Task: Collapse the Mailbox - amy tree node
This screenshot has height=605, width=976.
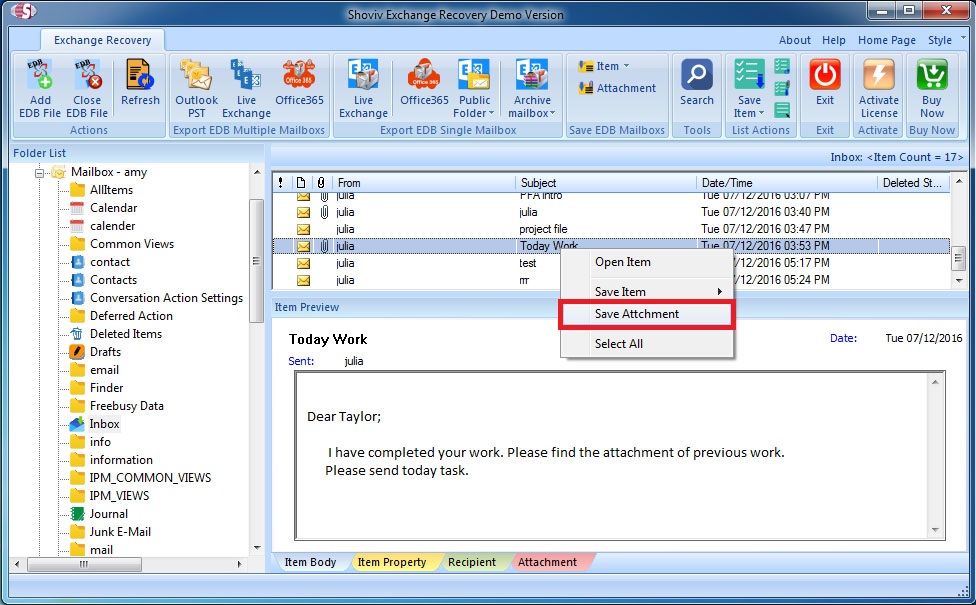Action: point(40,172)
